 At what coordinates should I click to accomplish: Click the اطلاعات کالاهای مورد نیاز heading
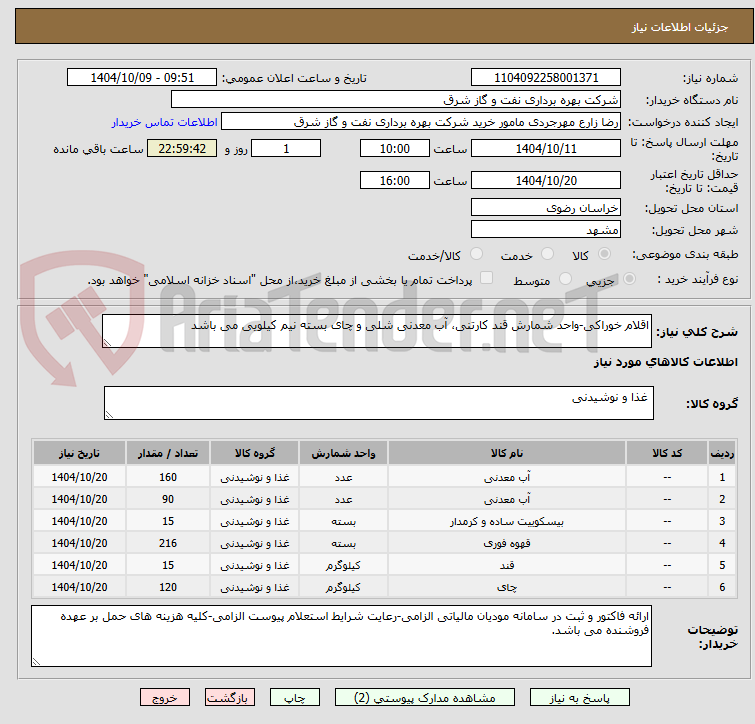[665, 362]
